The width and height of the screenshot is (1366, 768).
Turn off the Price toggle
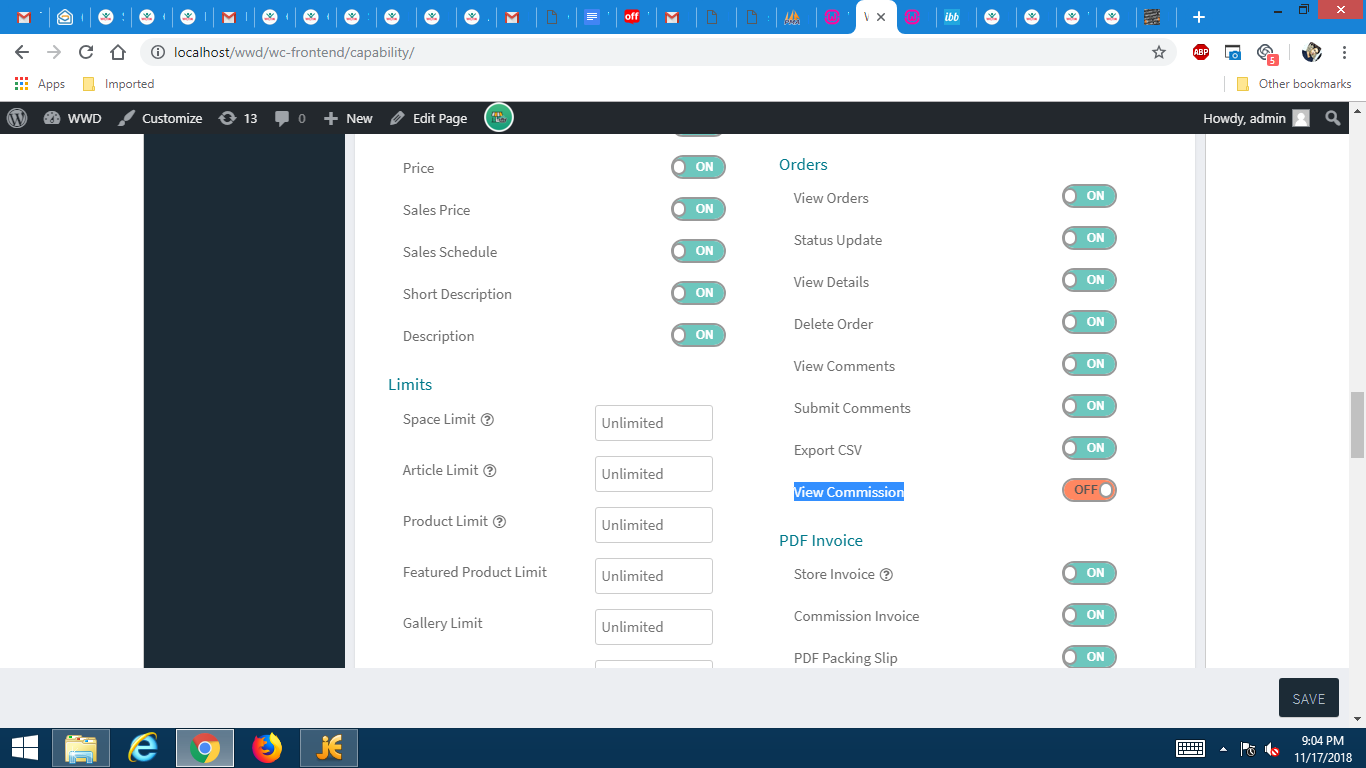[698, 167]
